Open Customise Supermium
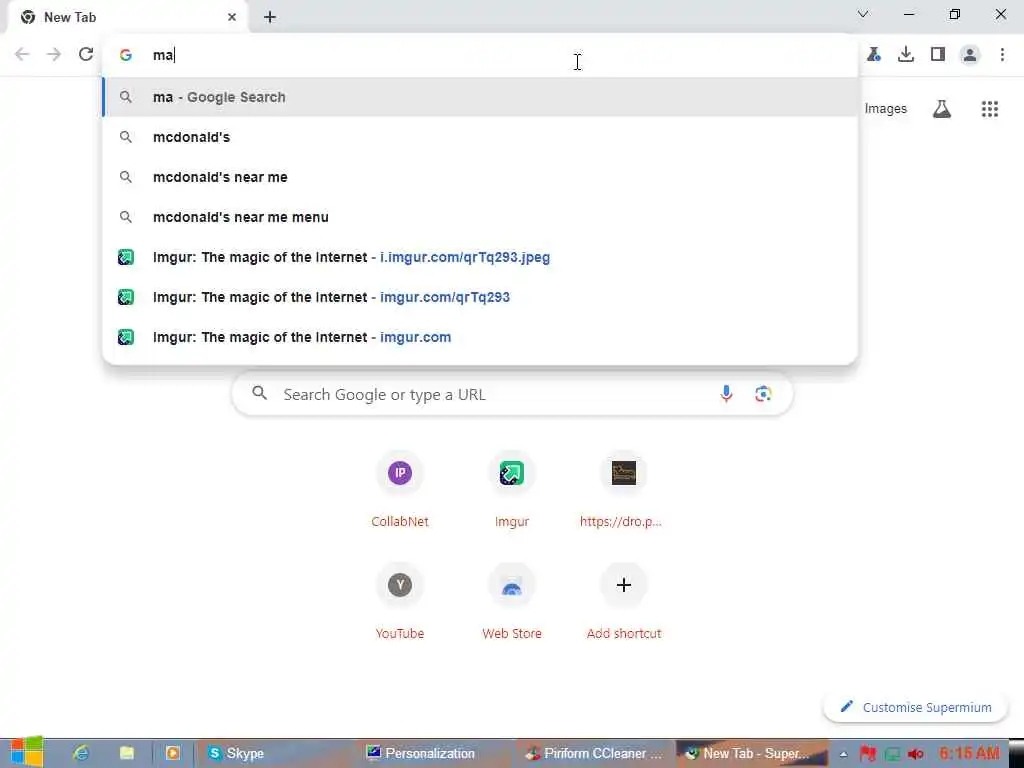This screenshot has width=1024, height=768. [916, 707]
